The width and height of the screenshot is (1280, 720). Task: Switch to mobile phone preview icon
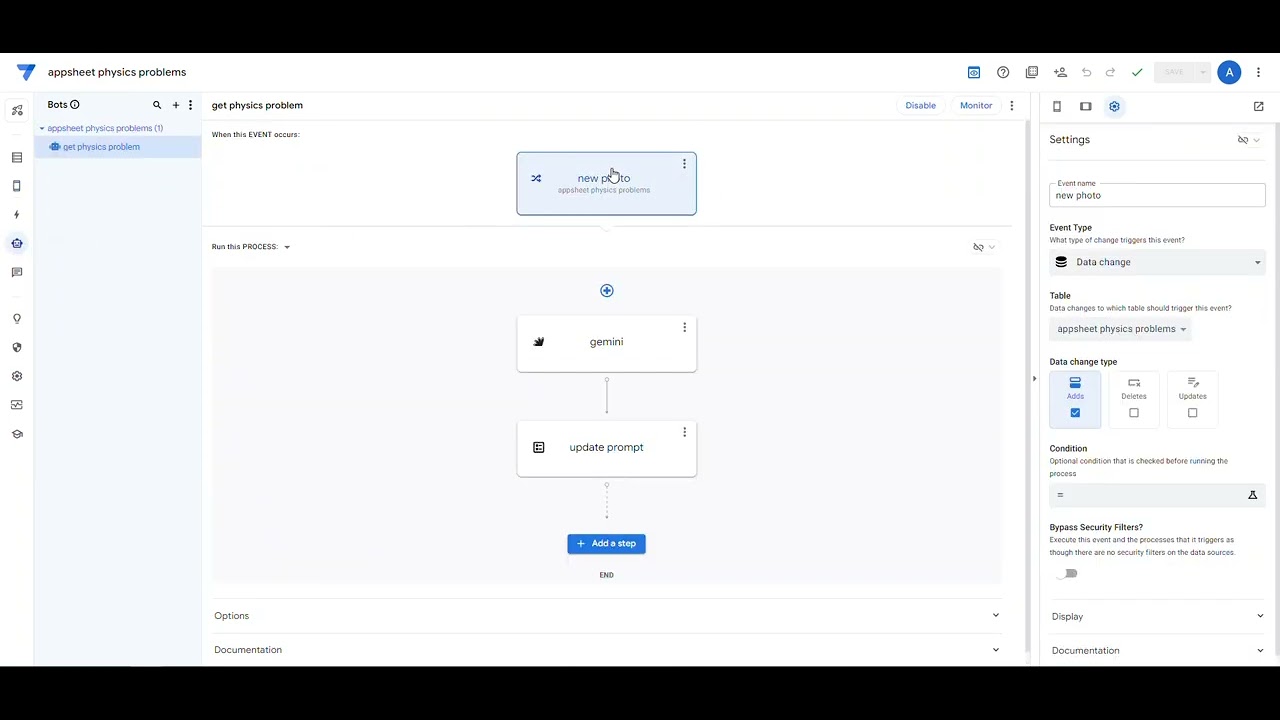click(1057, 106)
